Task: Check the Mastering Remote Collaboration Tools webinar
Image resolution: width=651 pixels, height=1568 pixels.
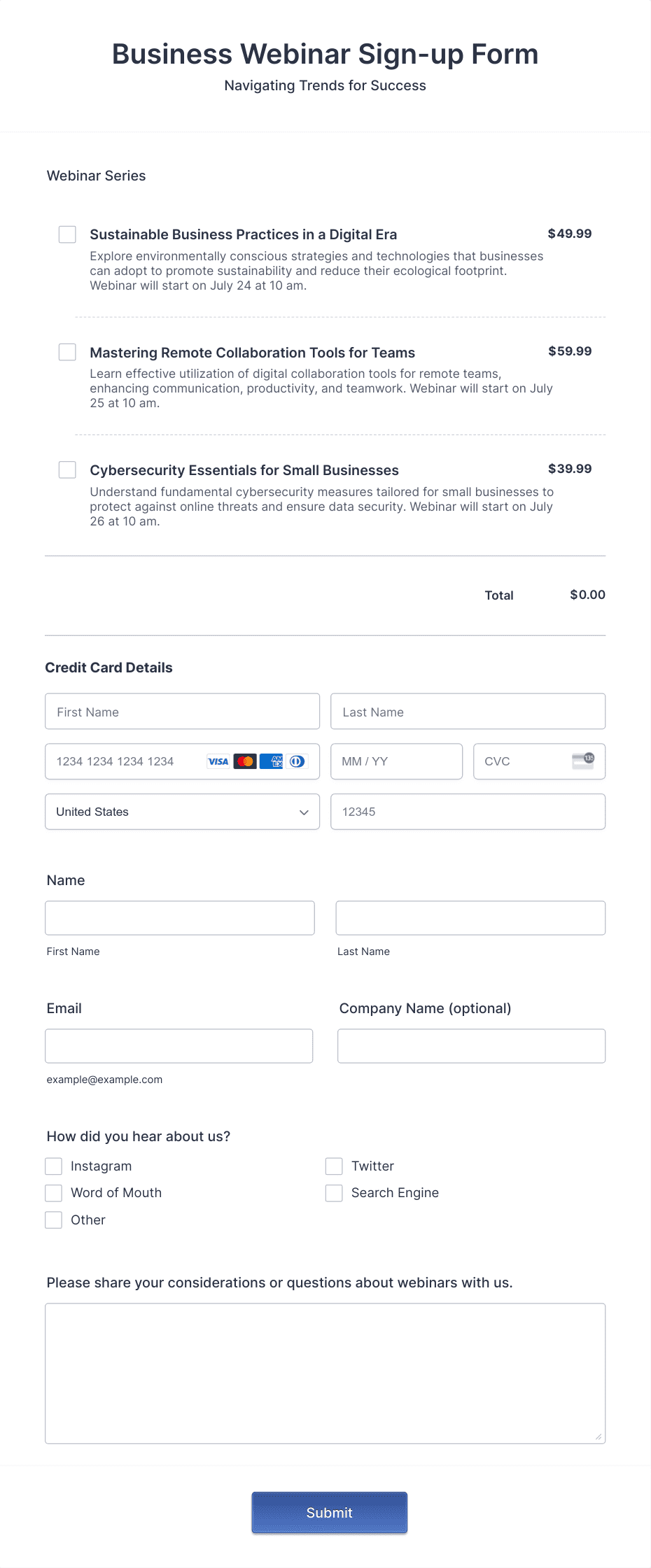Action: [67, 353]
